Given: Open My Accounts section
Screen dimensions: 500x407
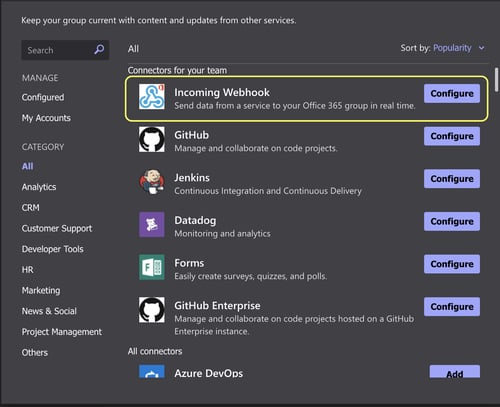Looking at the screenshot, I should click(x=46, y=118).
